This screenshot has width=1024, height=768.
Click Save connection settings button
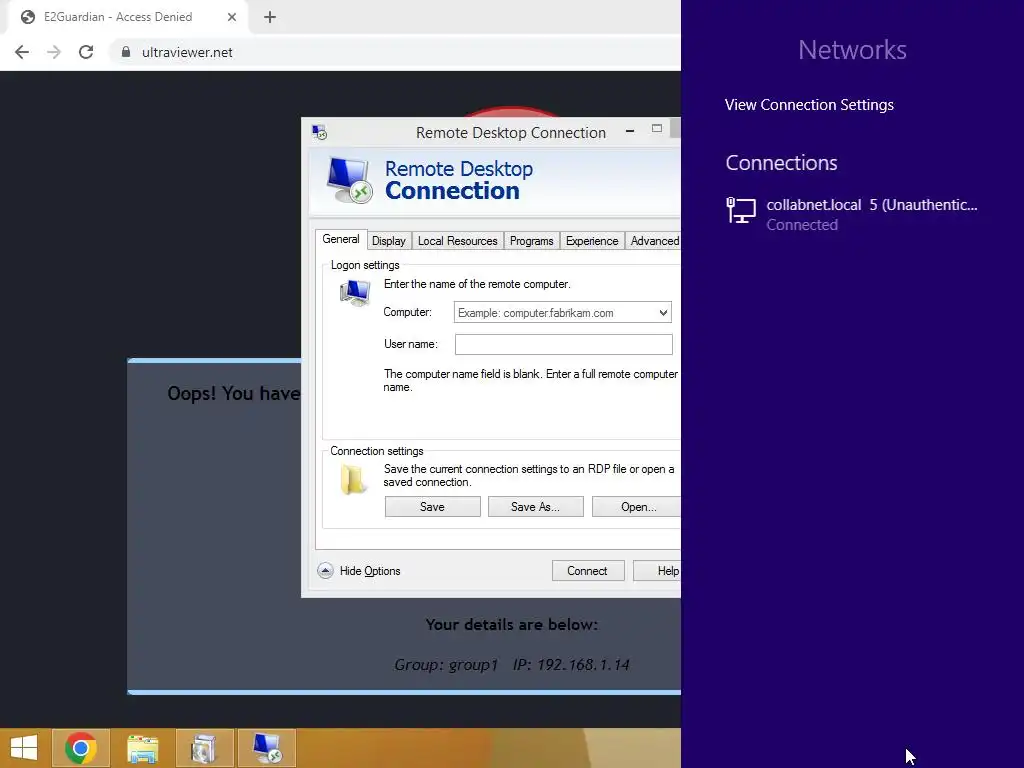pos(432,507)
